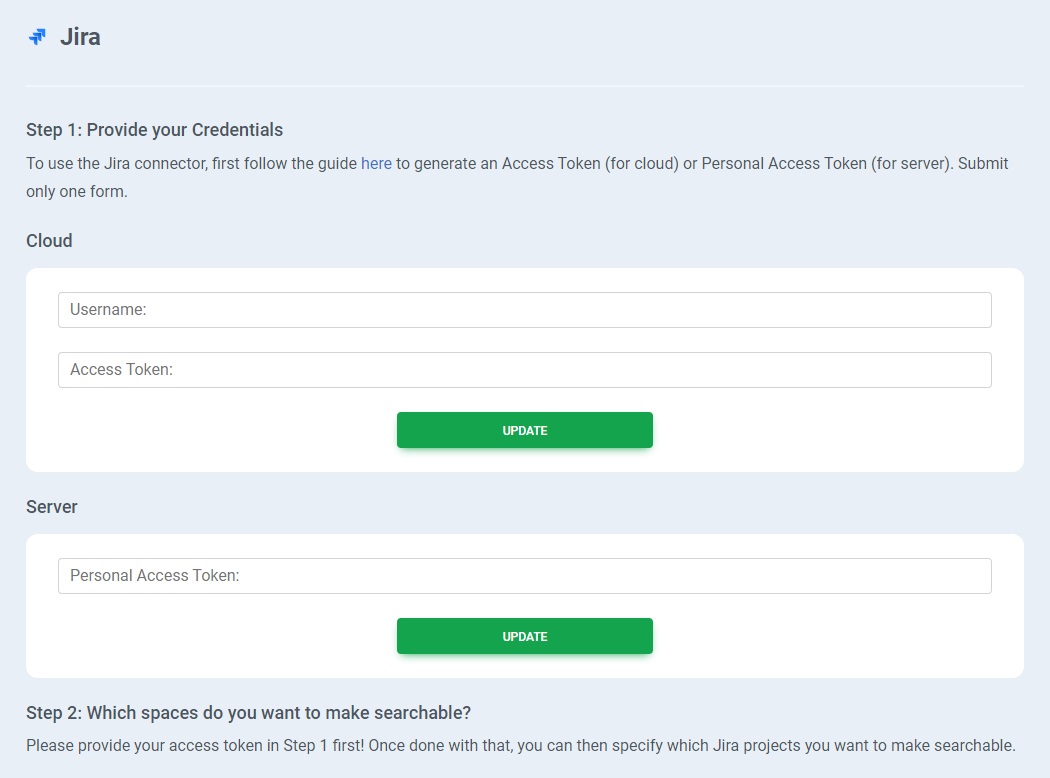
Task: Click the Jira logo icon
Action: point(37,37)
